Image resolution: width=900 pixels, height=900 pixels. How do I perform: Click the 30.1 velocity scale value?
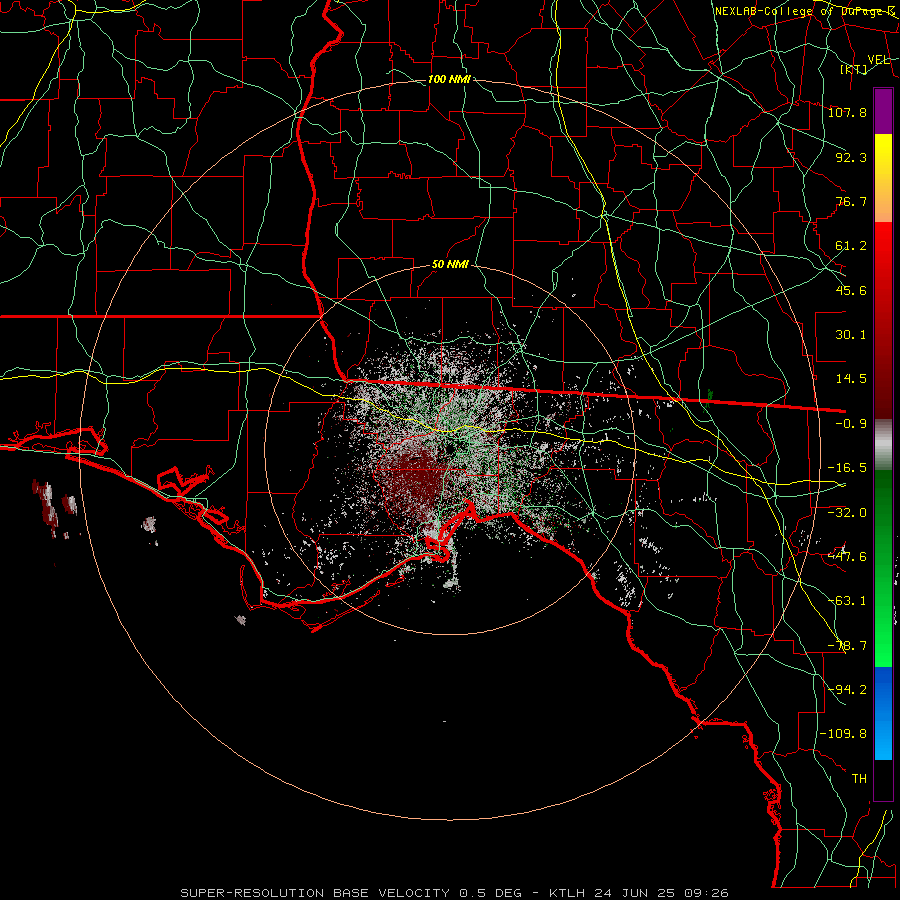pos(851,335)
